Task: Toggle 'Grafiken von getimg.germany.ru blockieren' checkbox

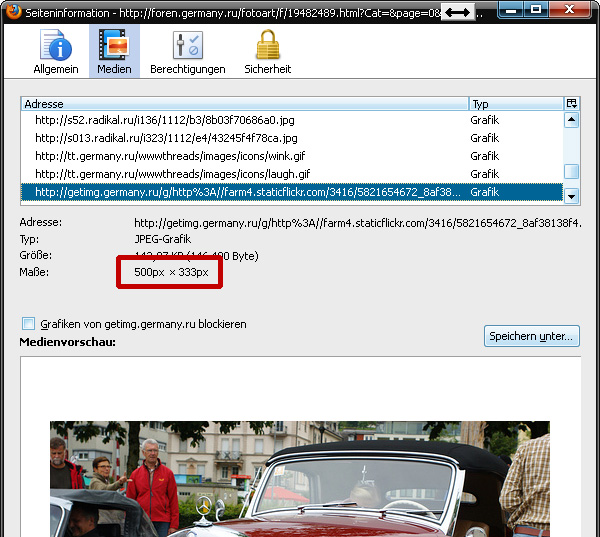Action: tap(28, 324)
